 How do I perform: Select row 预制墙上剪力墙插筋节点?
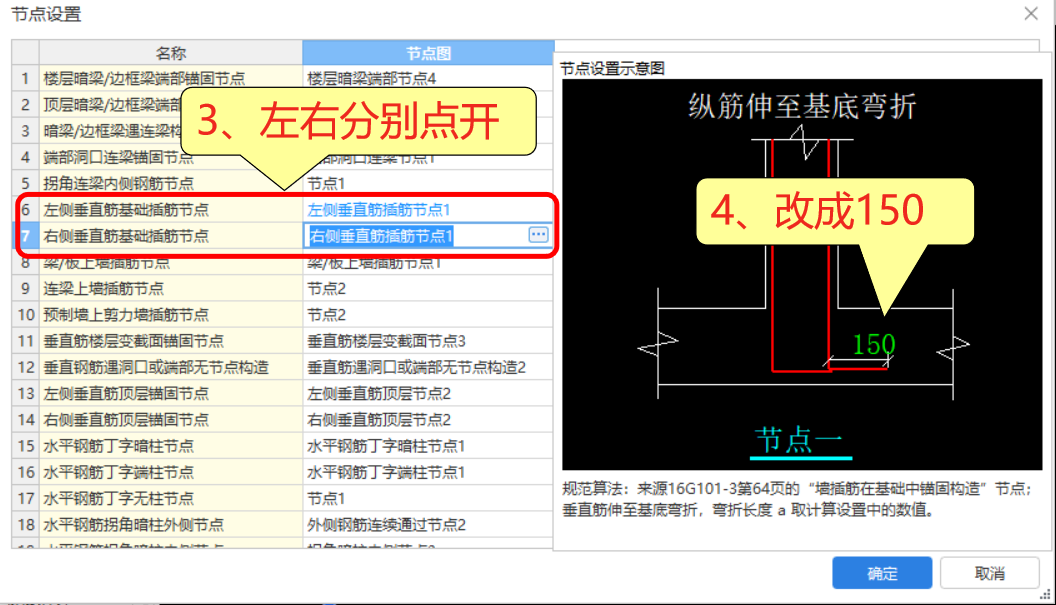coord(171,315)
